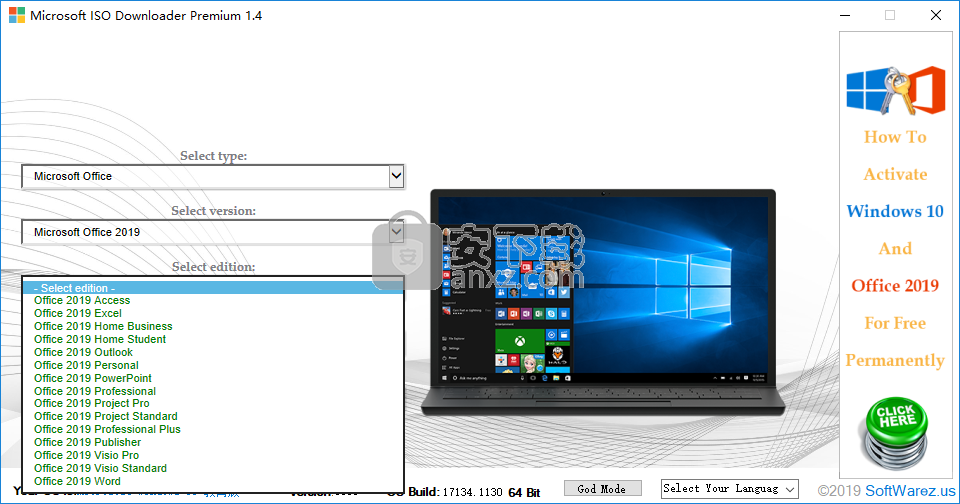Minimize the ISO Downloader window

tap(846, 15)
